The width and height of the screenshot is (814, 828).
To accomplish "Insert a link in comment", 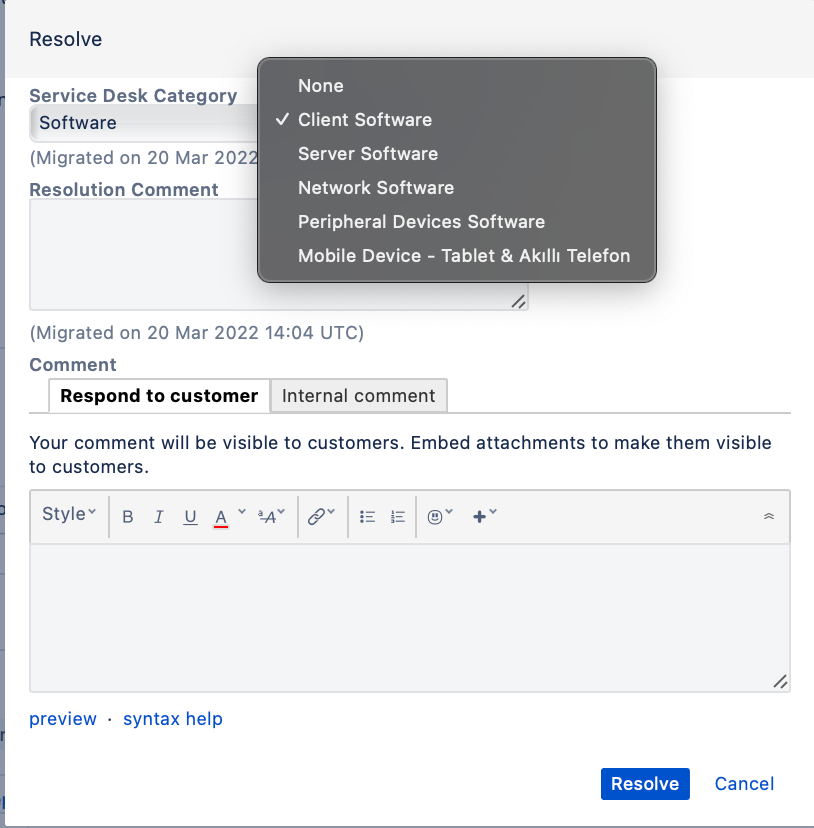I will coord(321,516).
